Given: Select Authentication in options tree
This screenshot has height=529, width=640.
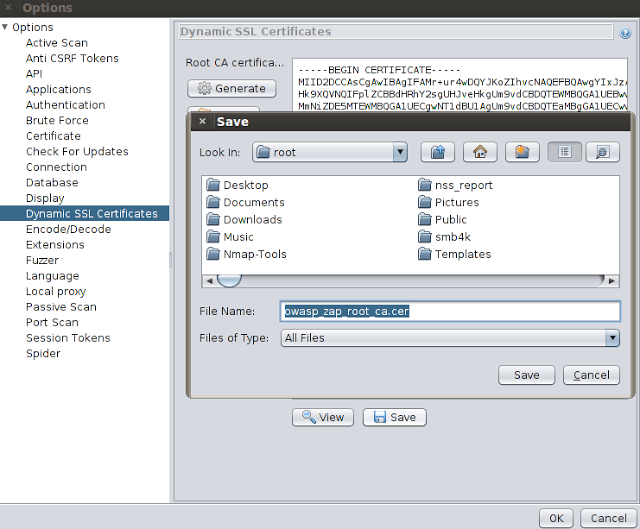Looking at the screenshot, I should 65,105.
